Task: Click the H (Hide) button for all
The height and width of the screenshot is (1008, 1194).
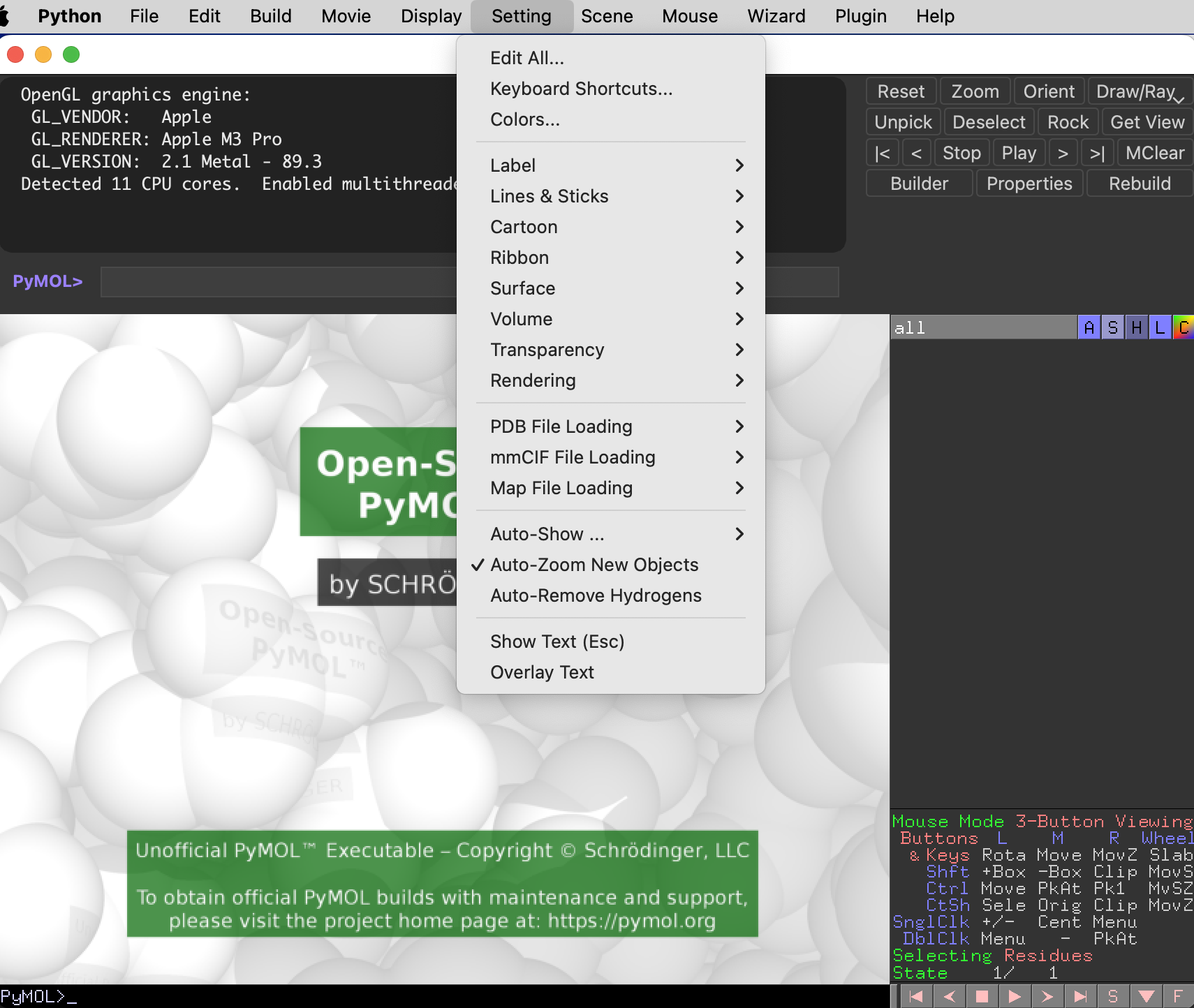Action: click(1137, 327)
